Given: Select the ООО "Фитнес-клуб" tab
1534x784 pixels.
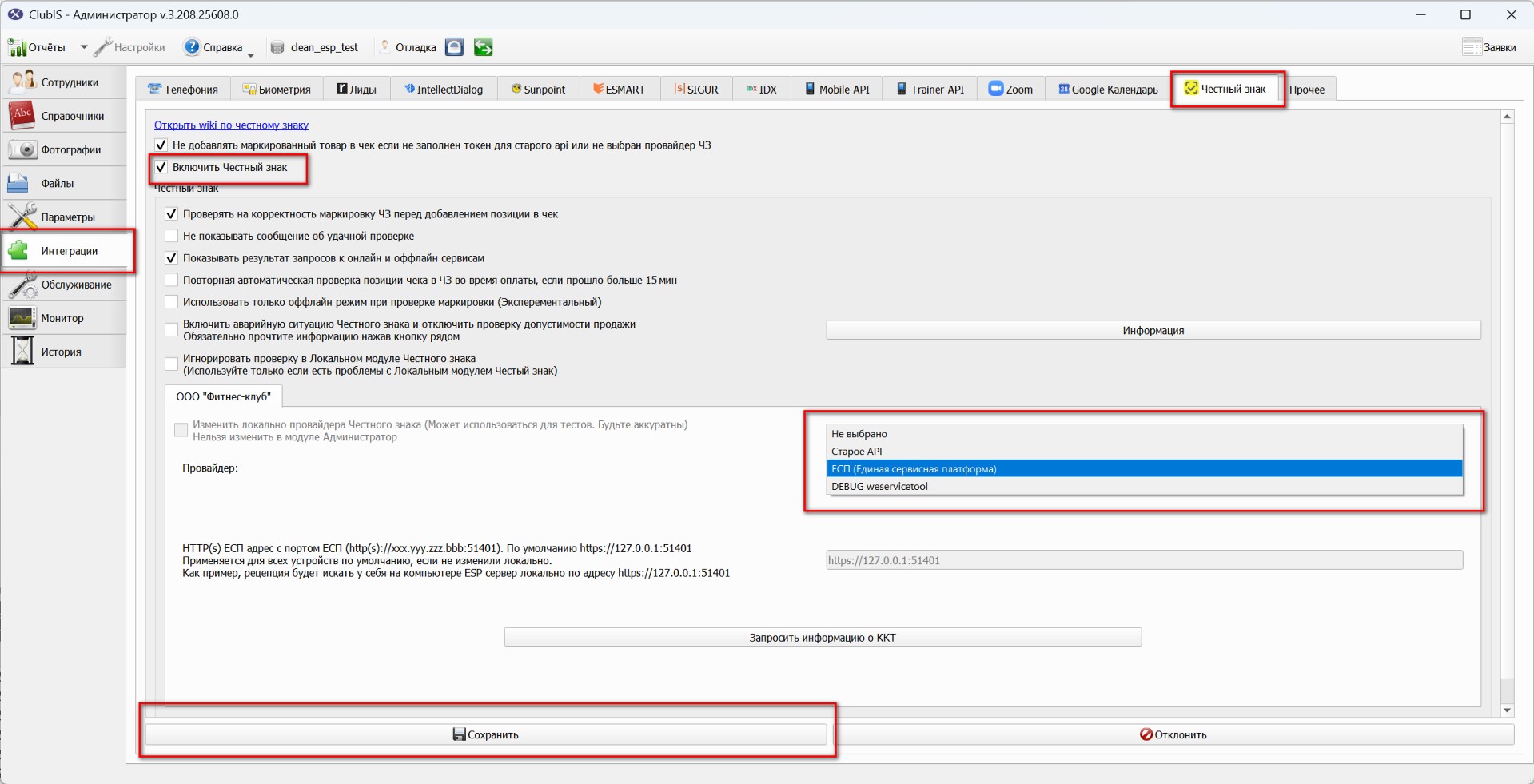Looking at the screenshot, I should point(223,396).
